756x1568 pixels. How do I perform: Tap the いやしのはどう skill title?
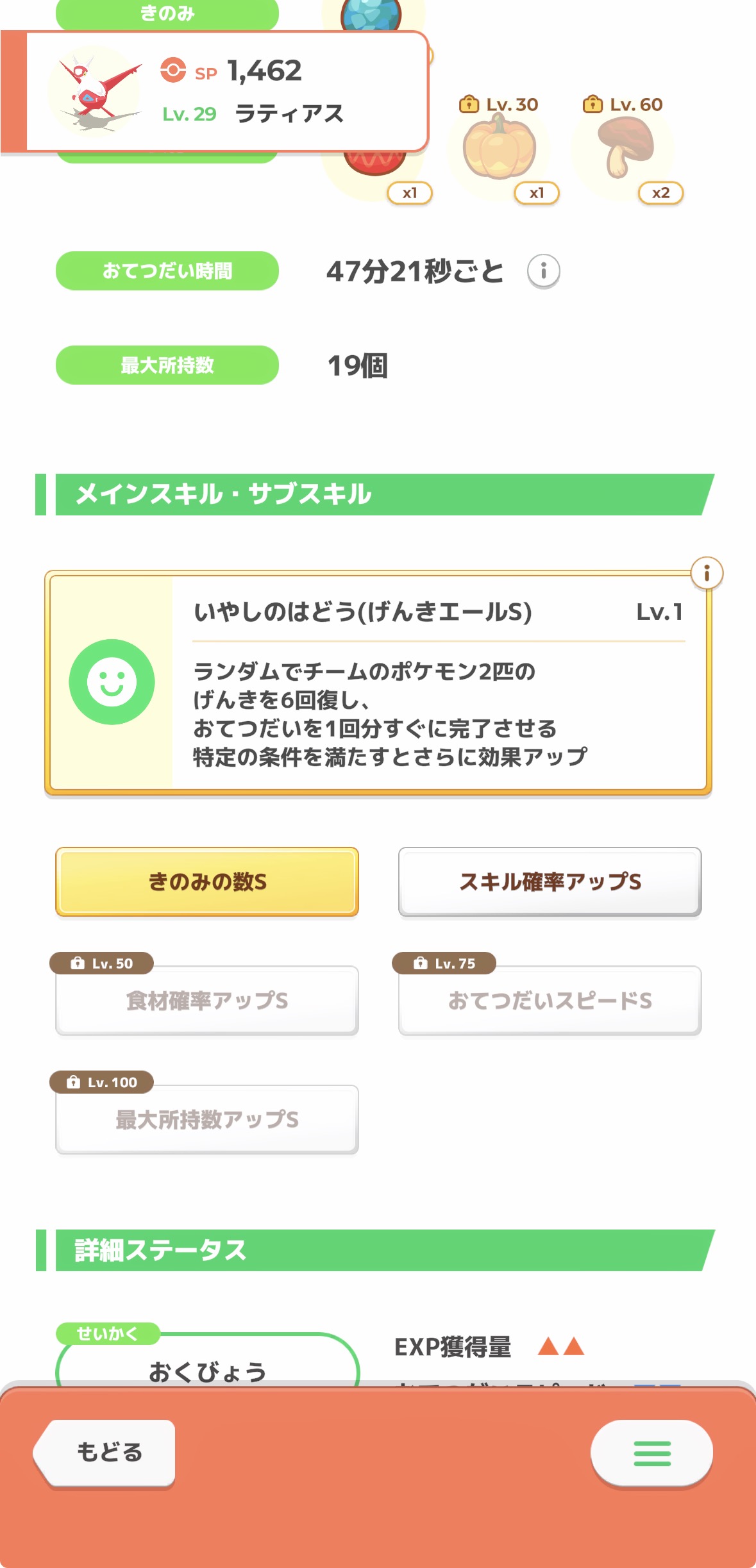coord(363,612)
